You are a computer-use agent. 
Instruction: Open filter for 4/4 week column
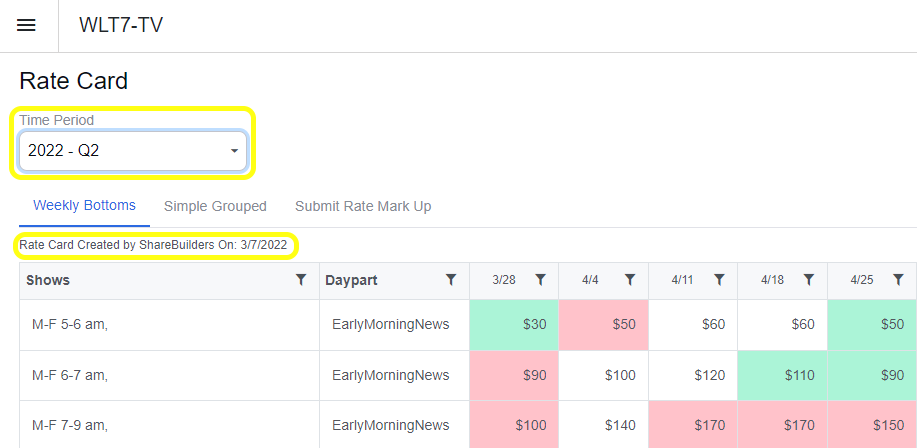[630, 280]
